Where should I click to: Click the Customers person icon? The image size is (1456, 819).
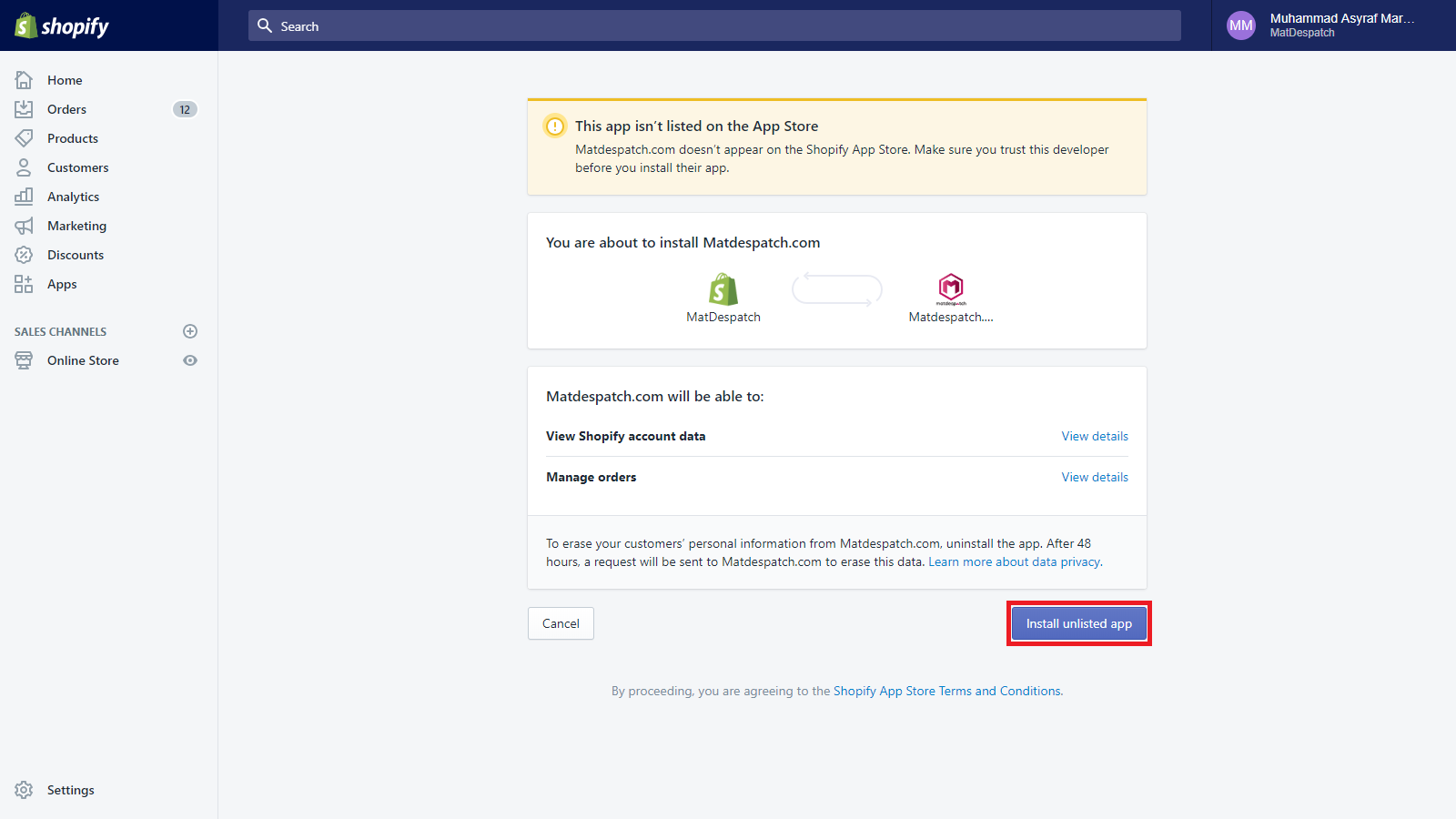(24, 167)
